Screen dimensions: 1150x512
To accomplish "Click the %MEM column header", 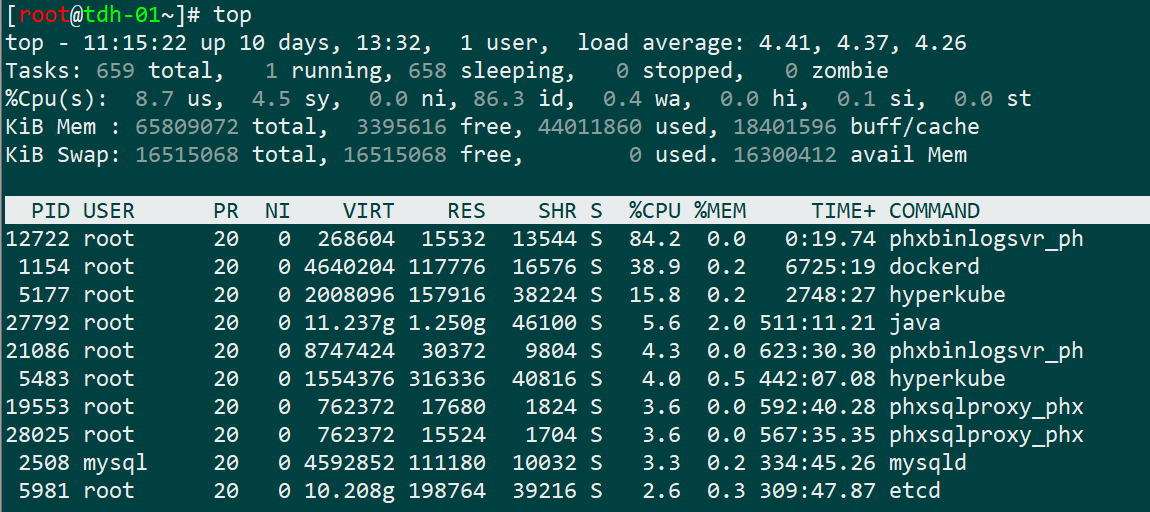I will tap(720, 211).
